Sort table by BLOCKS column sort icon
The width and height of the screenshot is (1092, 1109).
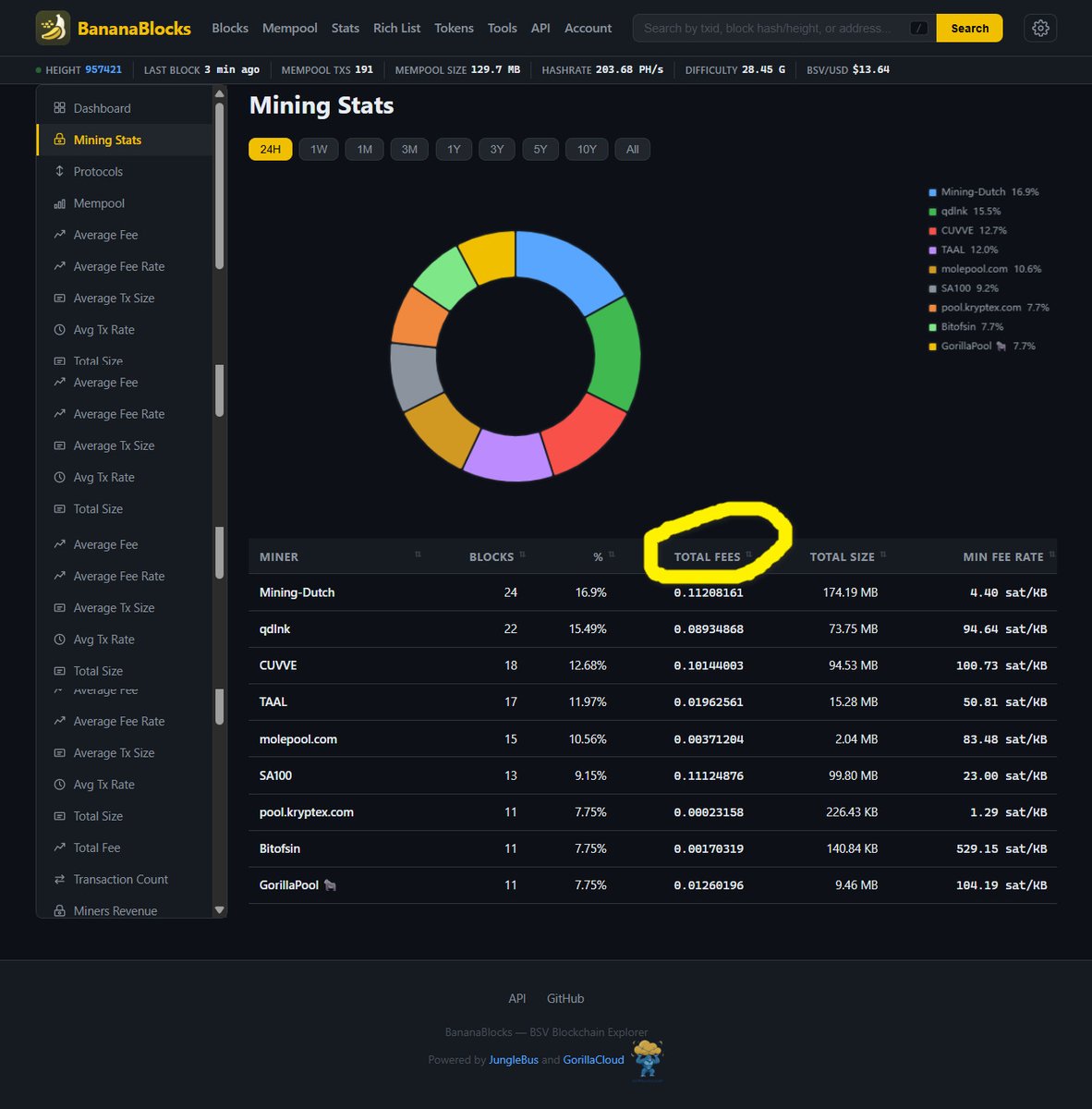click(x=522, y=554)
